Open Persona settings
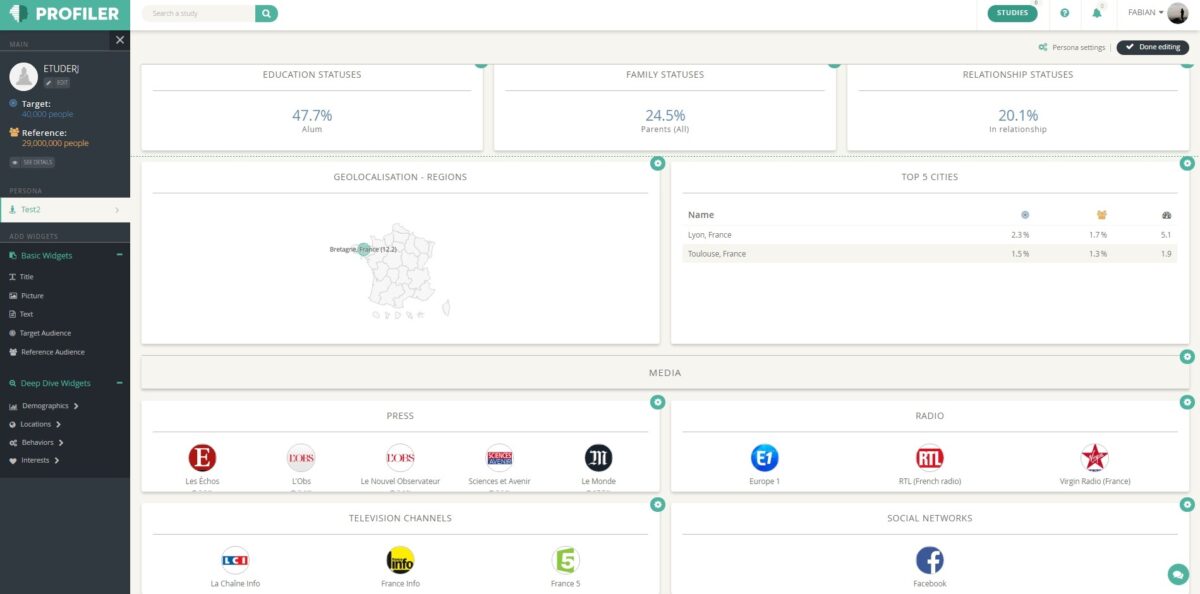 tap(1072, 47)
